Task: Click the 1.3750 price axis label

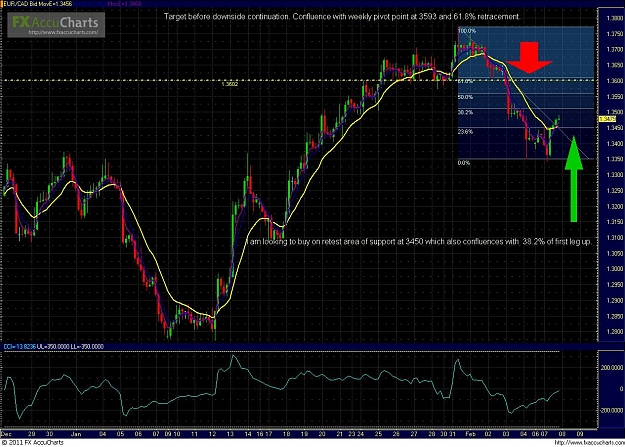Action: point(614,34)
